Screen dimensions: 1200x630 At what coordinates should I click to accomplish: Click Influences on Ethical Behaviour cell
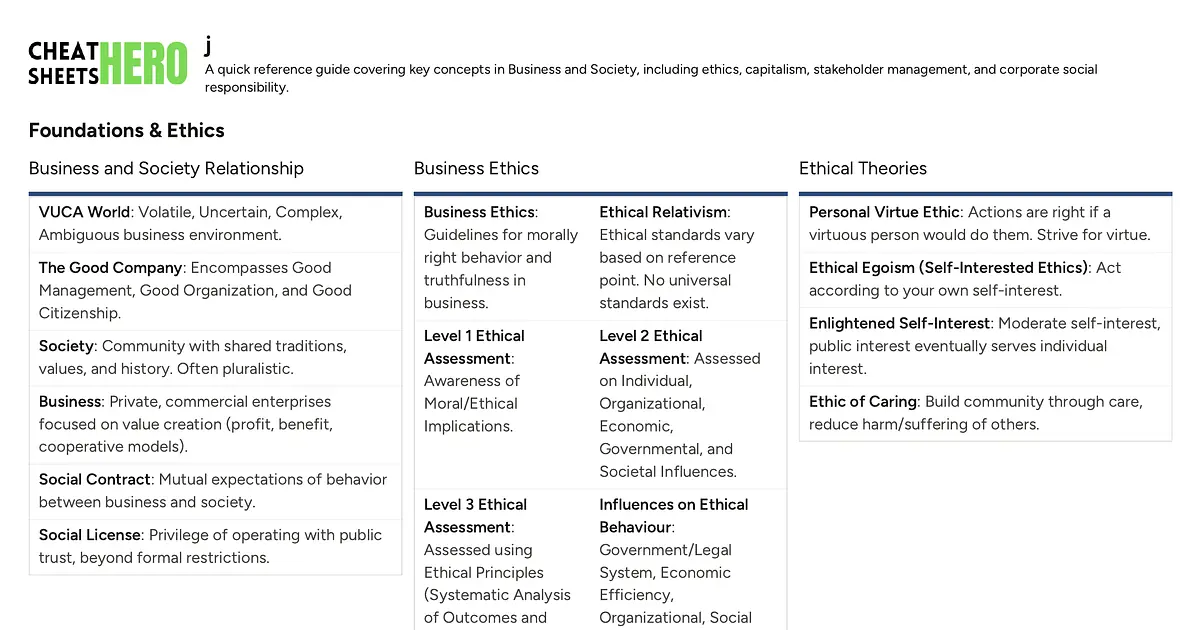pyautogui.click(x=688, y=560)
